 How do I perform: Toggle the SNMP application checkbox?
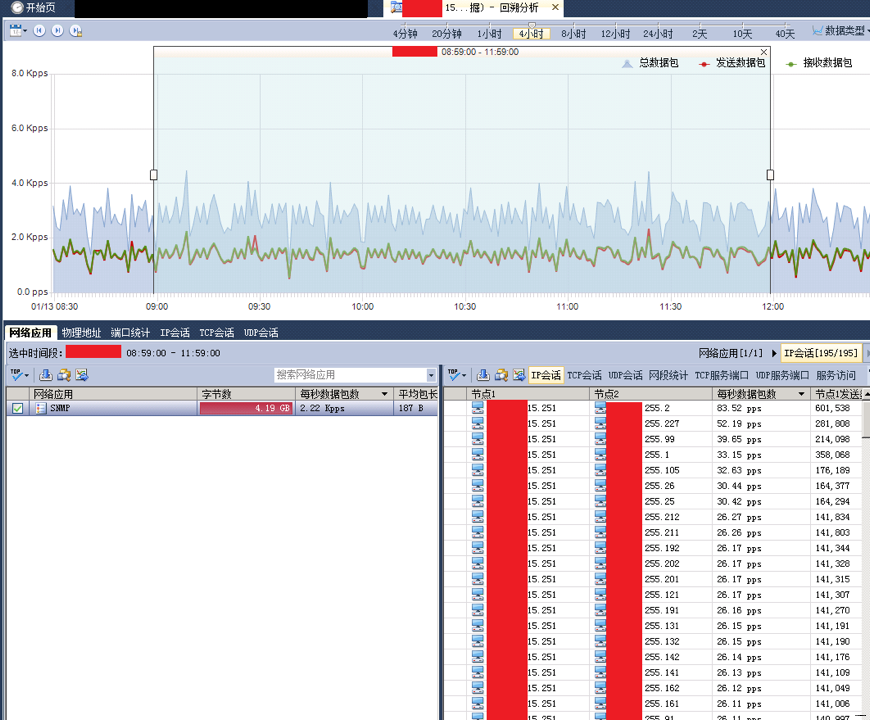point(18,408)
